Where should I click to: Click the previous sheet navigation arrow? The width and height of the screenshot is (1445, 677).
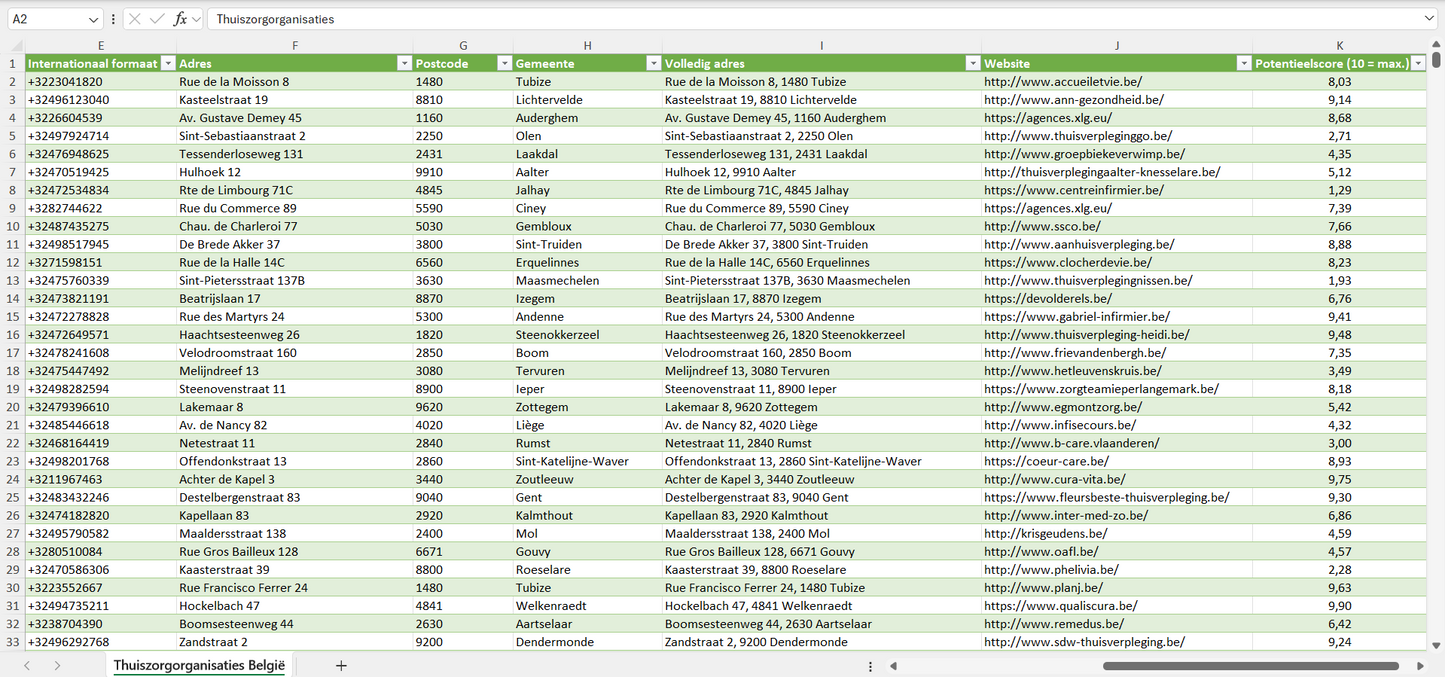coord(27,665)
